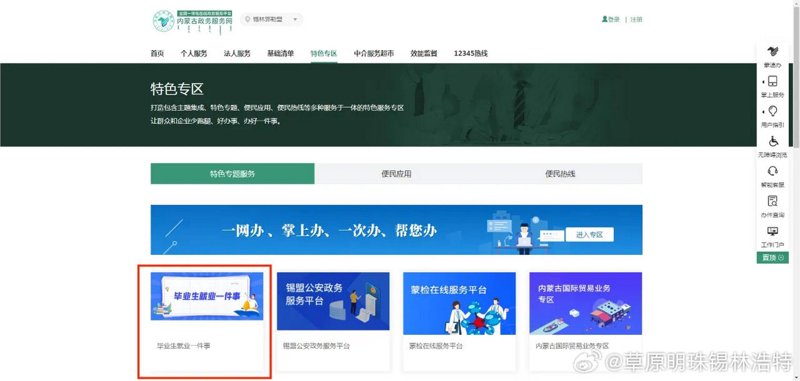Viewport: 800px width, 381px height.
Task: Click the 登录 login link
Action: 611,19
